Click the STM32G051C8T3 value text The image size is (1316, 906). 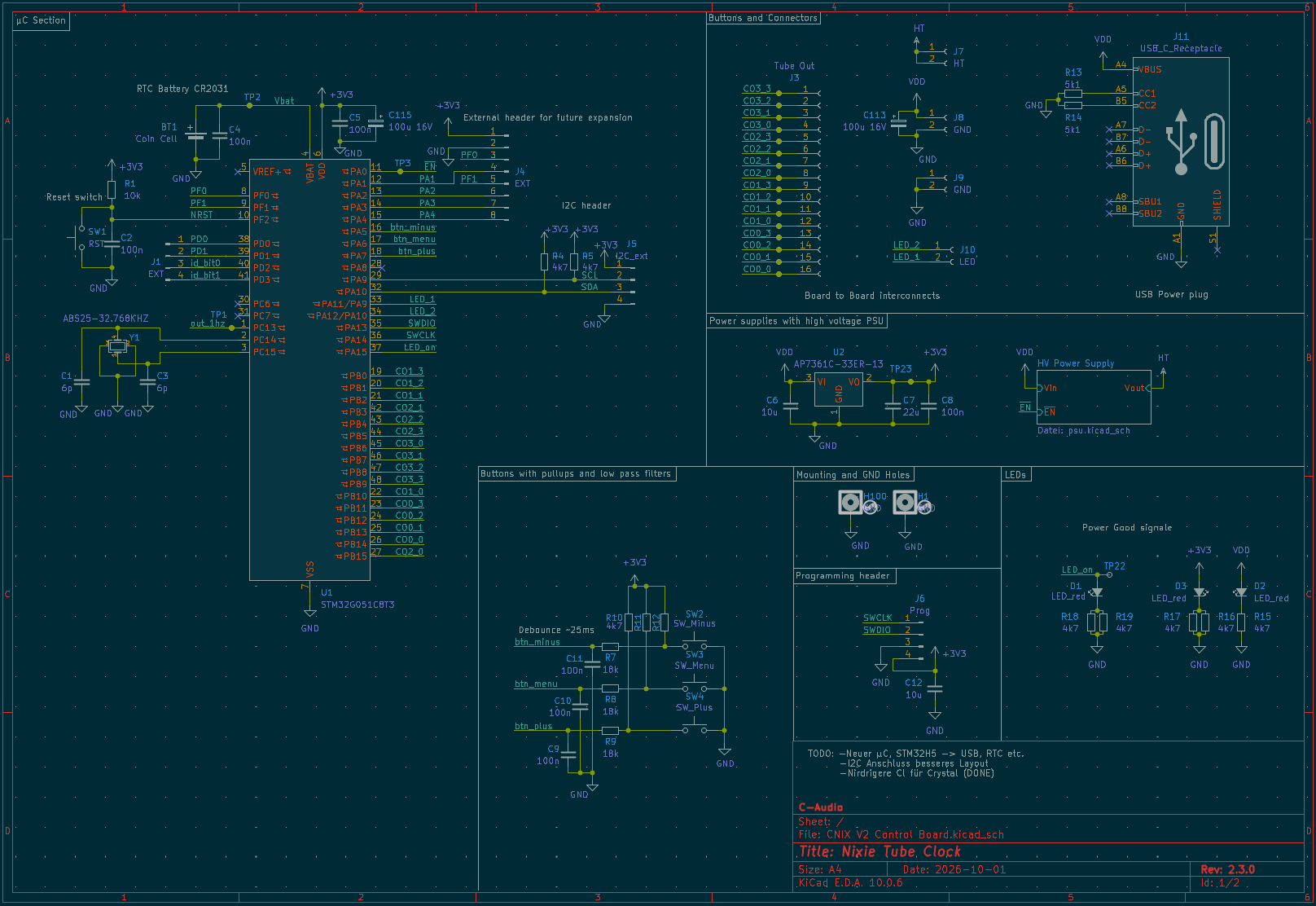point(358,605)
